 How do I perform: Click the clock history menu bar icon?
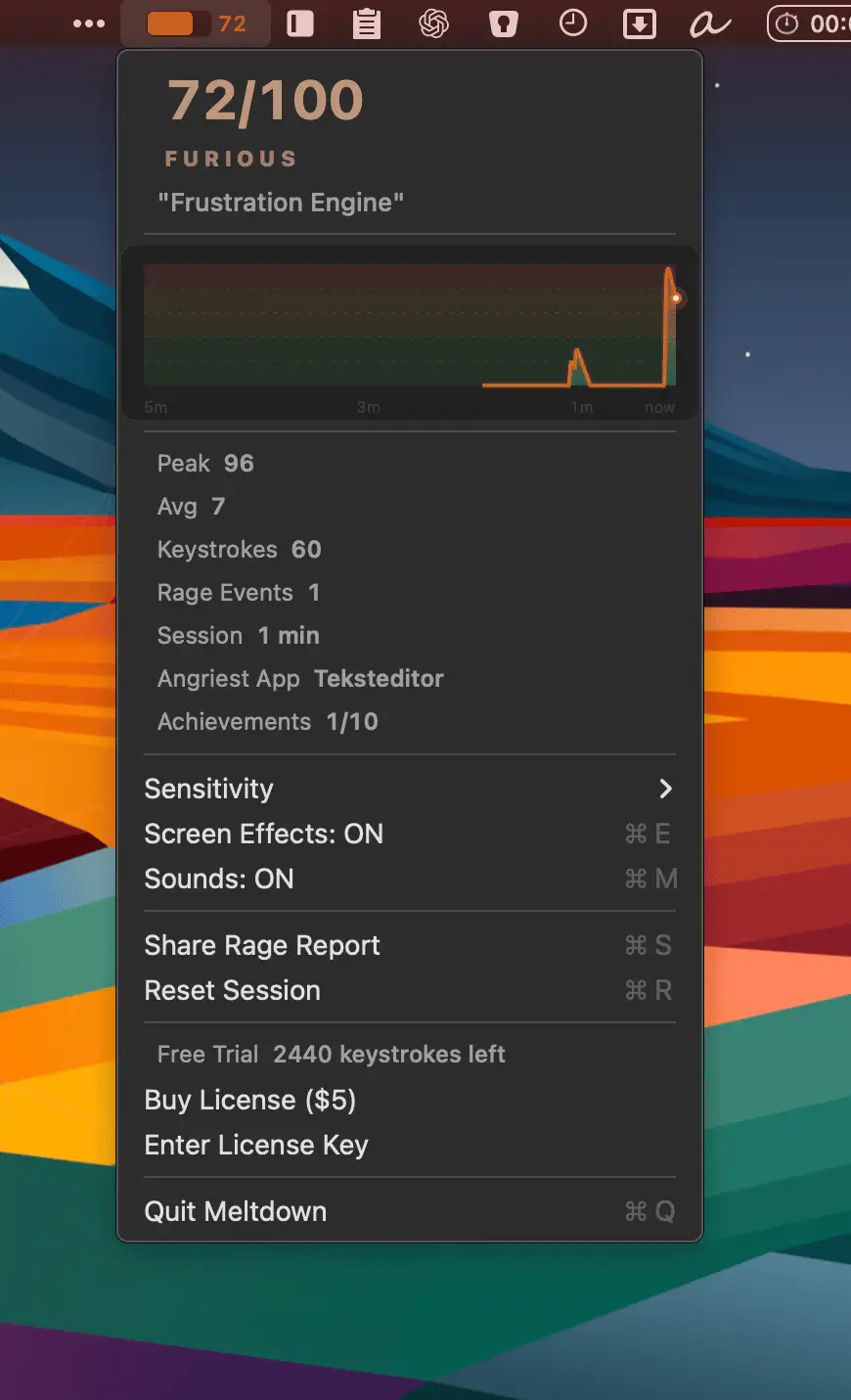pyautogui.click(x=572, y=23)
